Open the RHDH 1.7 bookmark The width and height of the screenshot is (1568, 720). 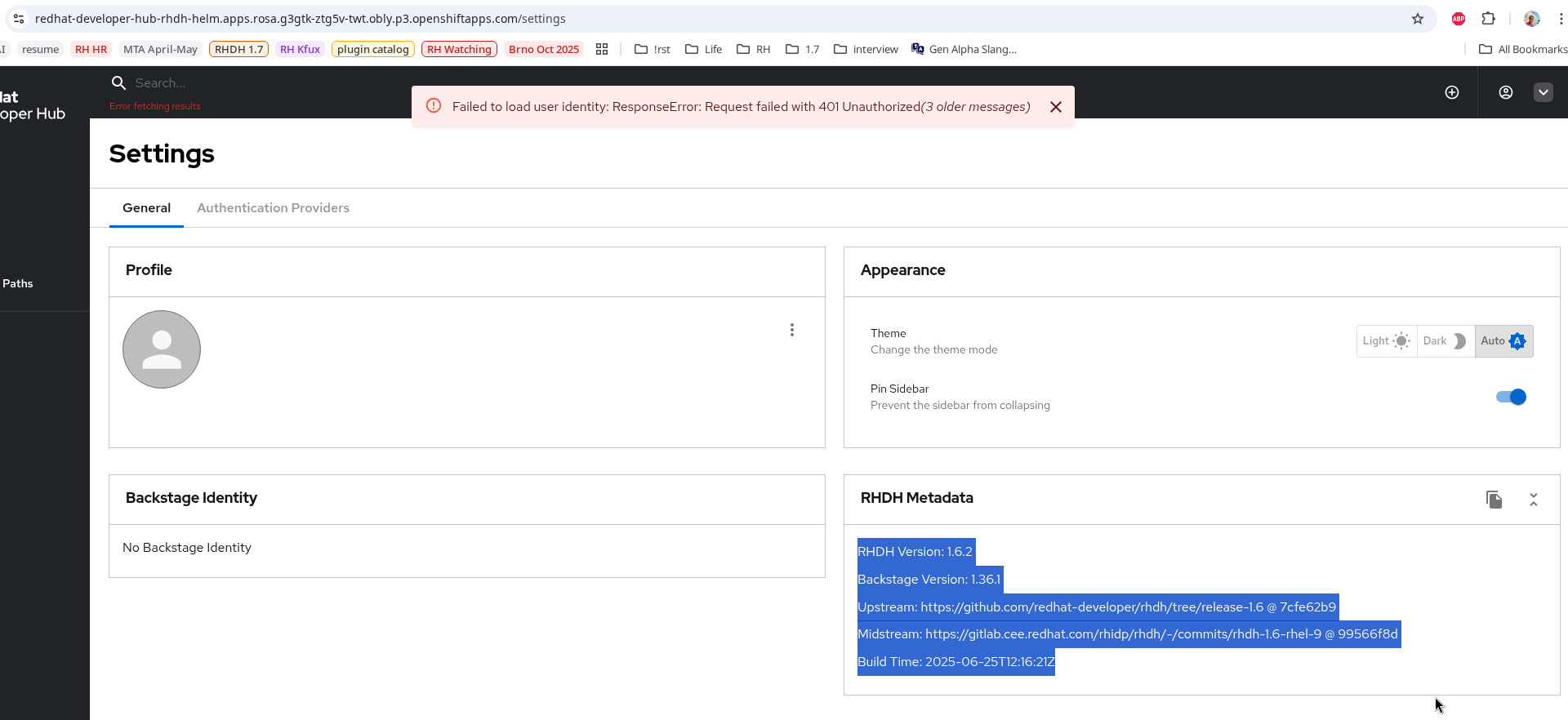(239, 49)
